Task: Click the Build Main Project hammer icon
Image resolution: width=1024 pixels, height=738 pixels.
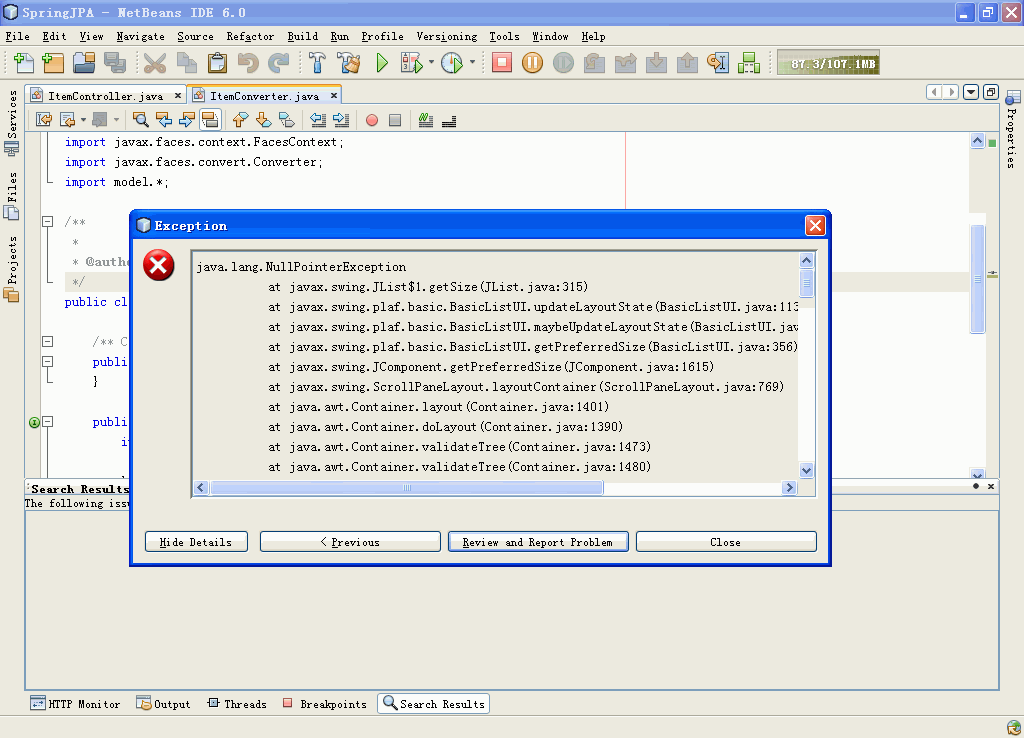Action: (x=317, y=63)
